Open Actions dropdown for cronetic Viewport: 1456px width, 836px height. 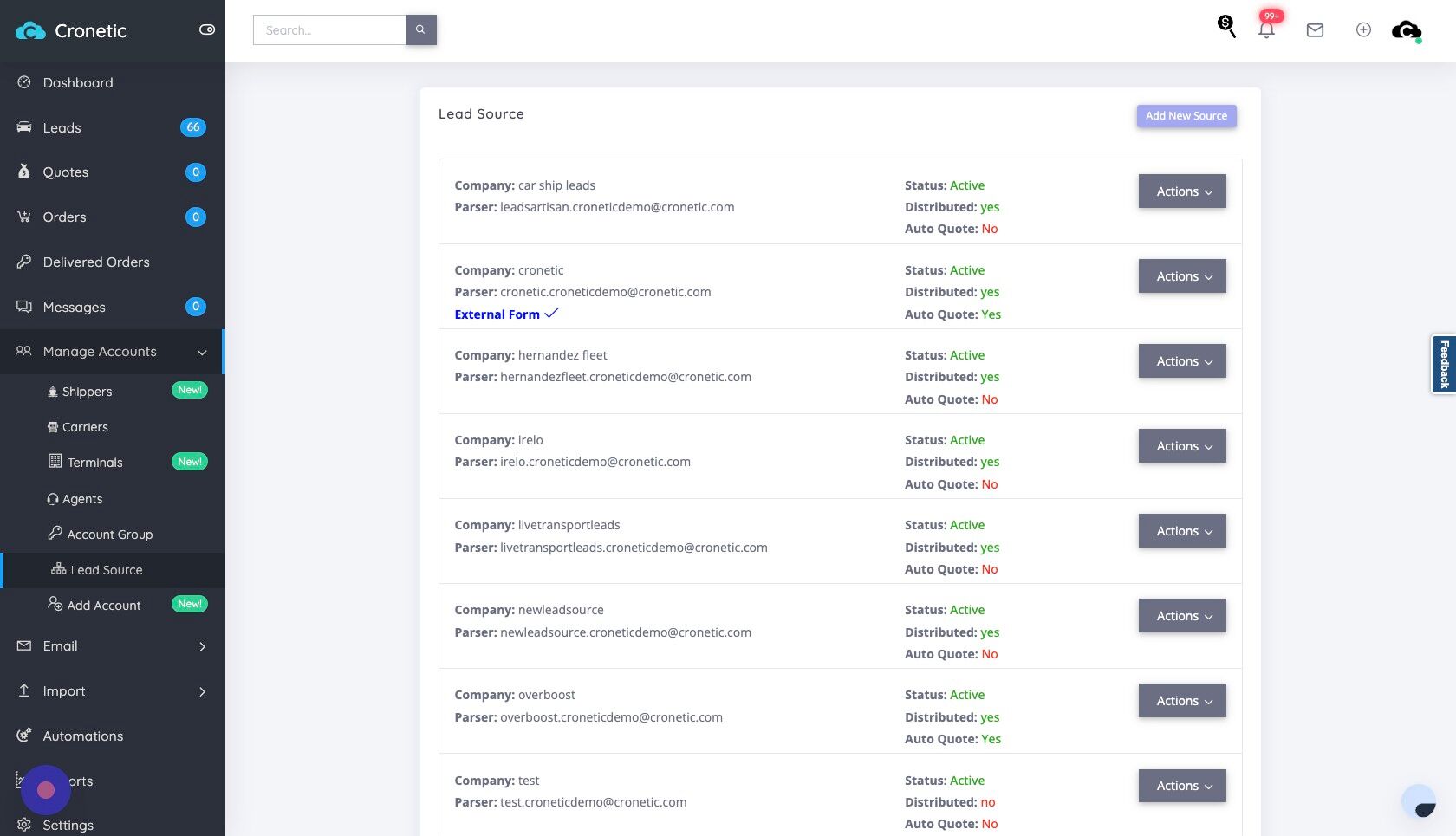1182,276
